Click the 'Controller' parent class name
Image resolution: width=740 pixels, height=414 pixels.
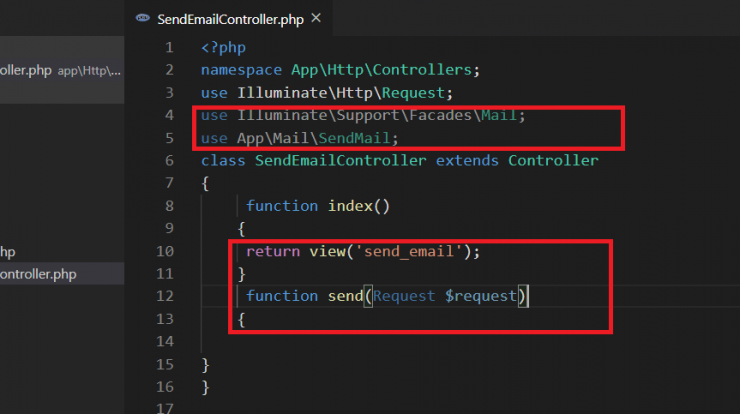[553, 161]
